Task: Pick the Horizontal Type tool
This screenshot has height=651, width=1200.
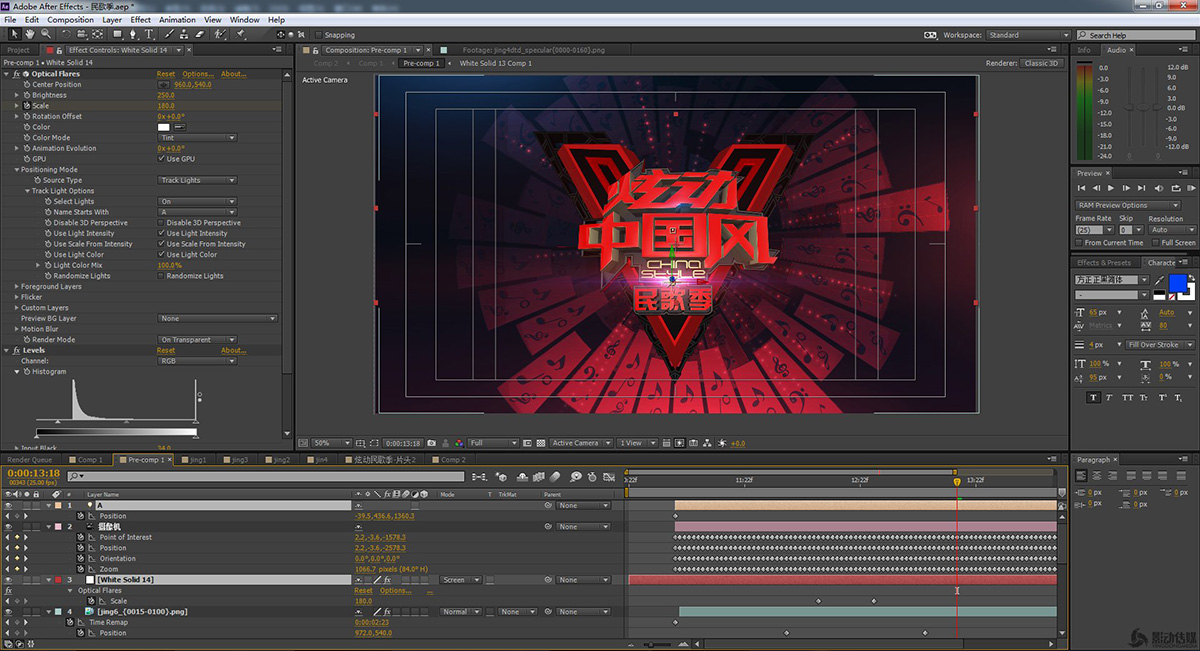Action: 149,34
